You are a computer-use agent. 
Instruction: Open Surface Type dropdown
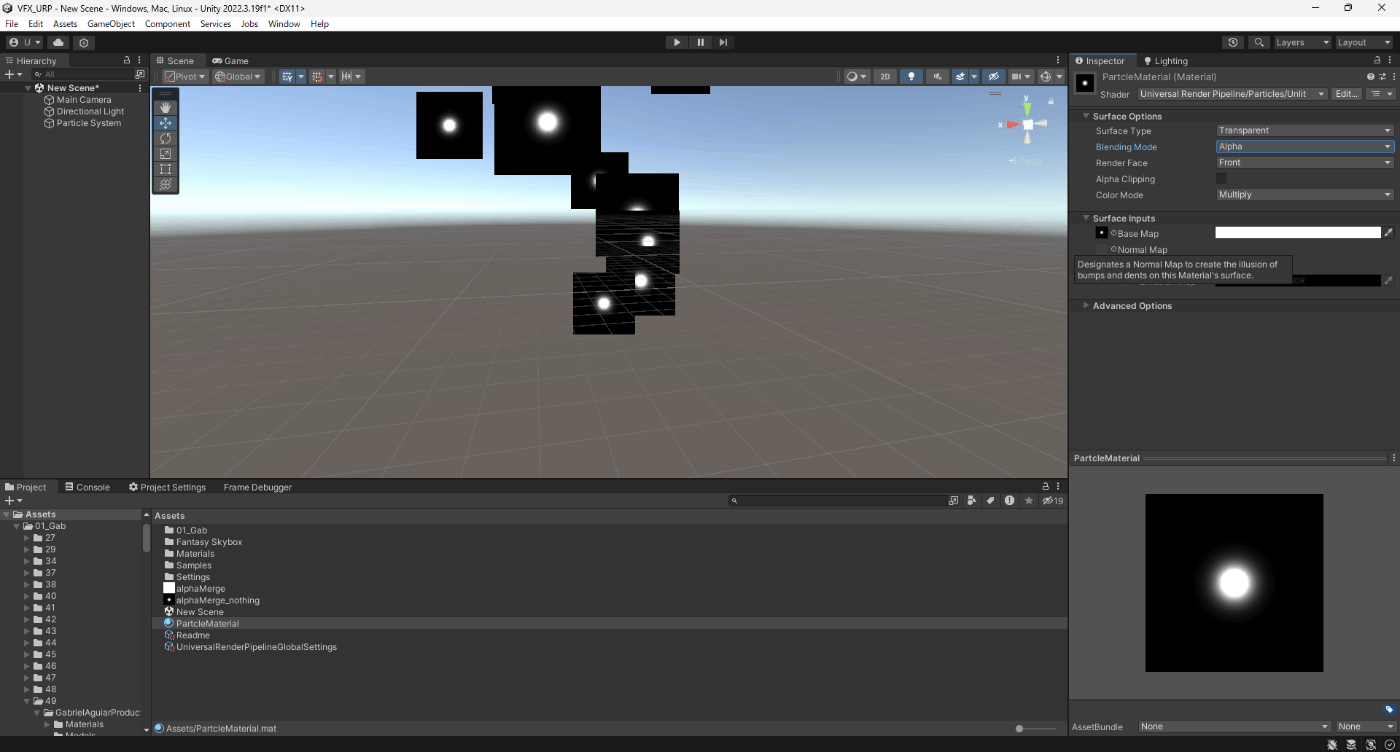1304,130
